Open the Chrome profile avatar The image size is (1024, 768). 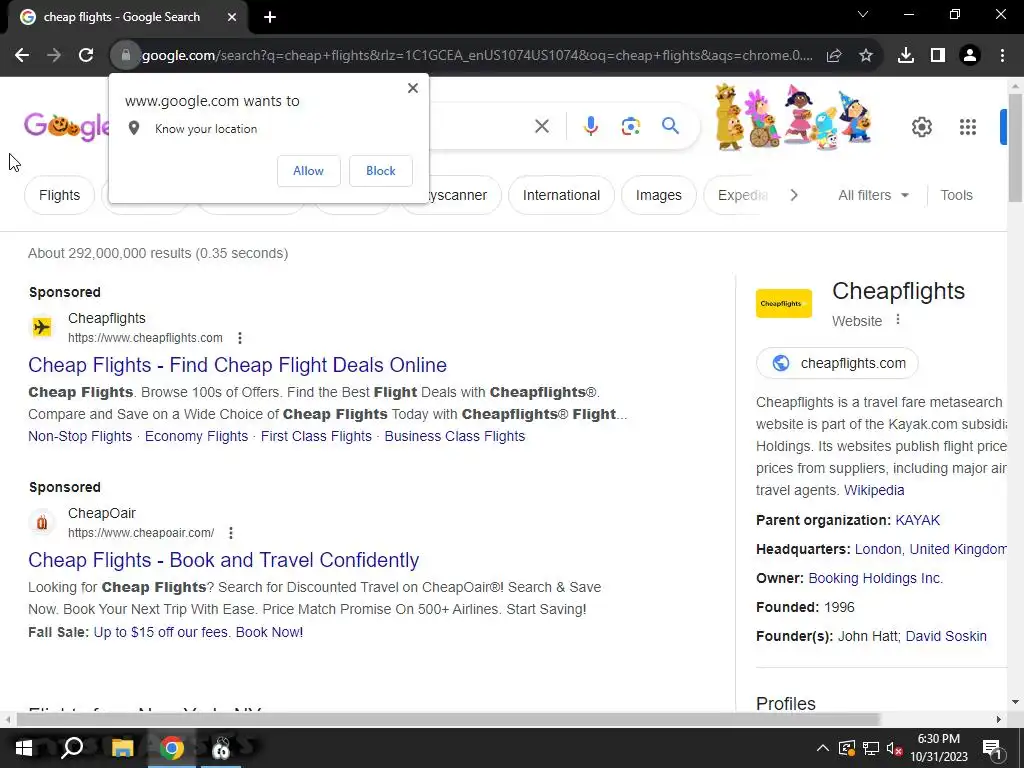[x=970, y=56]
